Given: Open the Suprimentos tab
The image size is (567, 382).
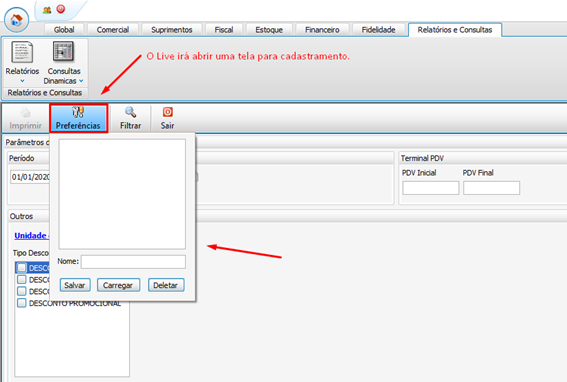Looking at the screenshot, I should 172,30.
